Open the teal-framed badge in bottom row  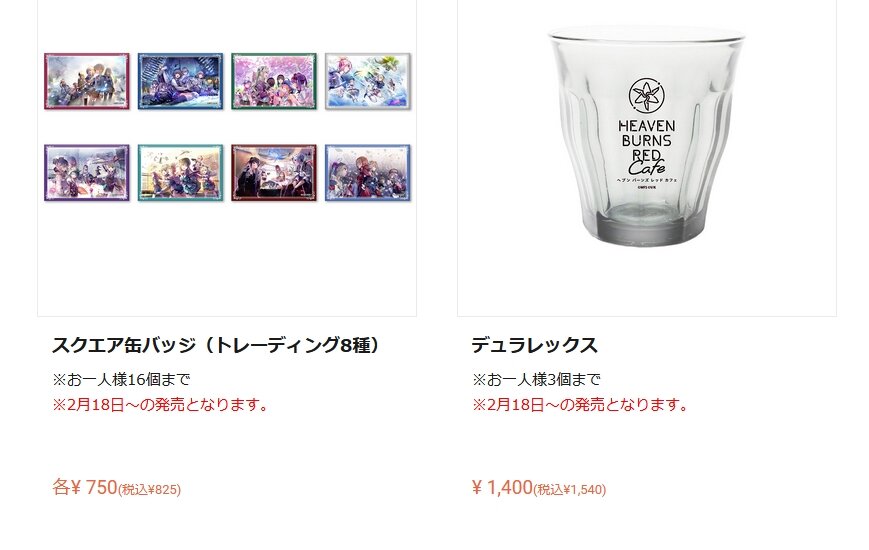coord(180,173)
